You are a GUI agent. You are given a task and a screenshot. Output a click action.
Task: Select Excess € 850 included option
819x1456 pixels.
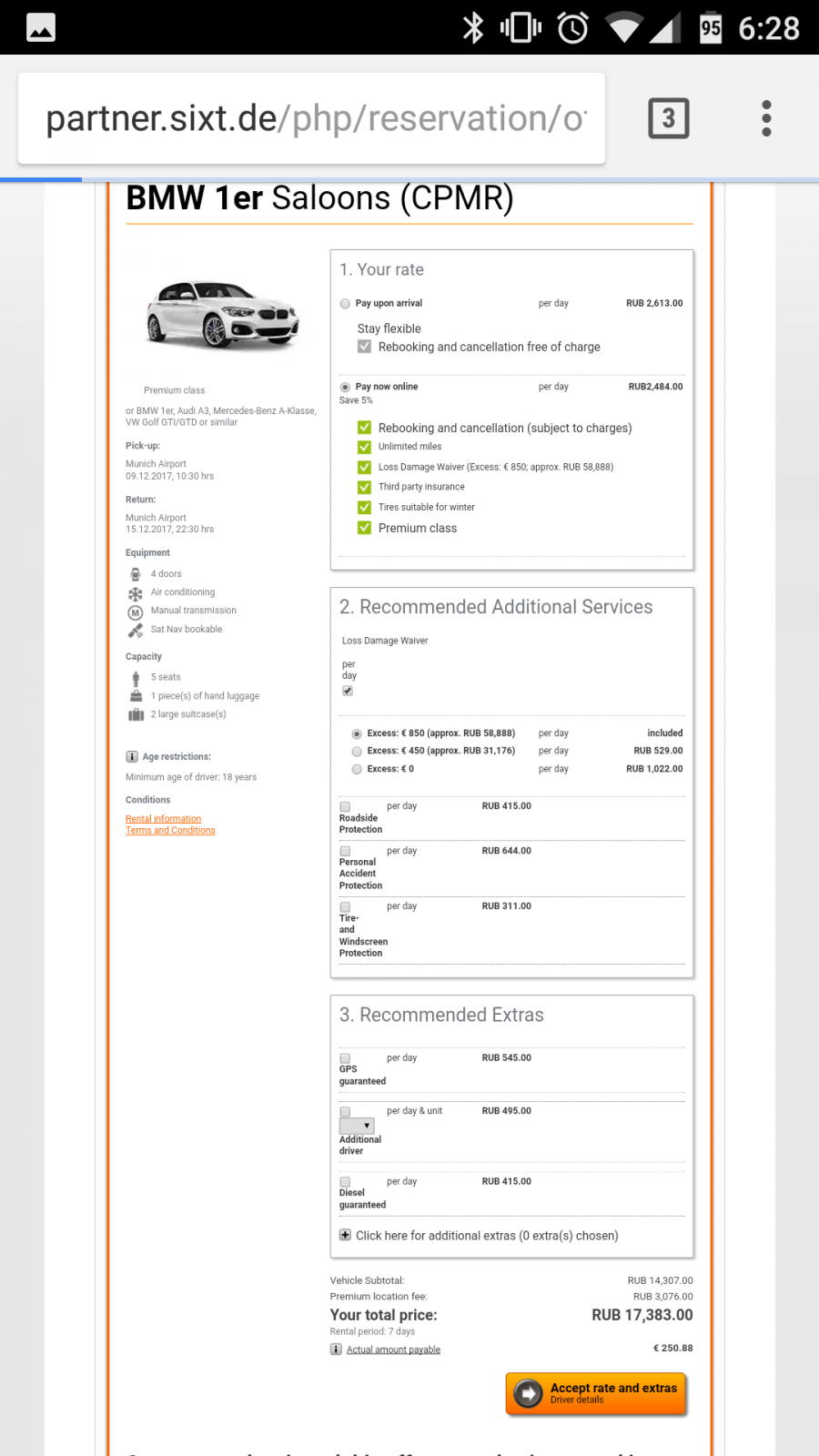pos(357,733)
